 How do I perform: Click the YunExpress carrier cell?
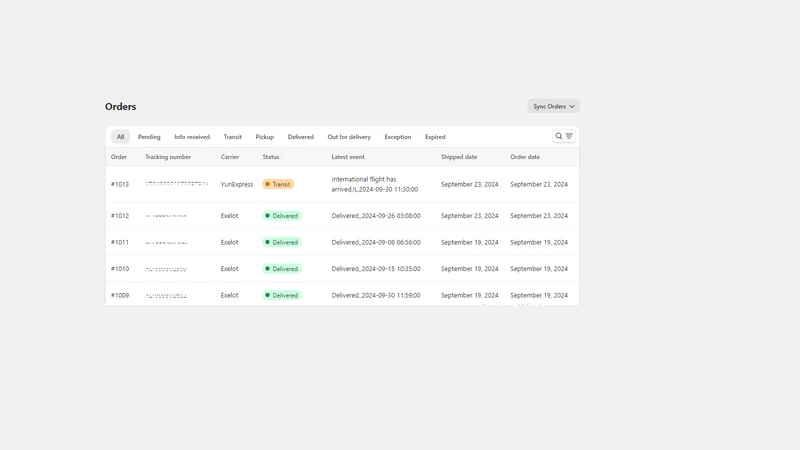coord(237,184)
